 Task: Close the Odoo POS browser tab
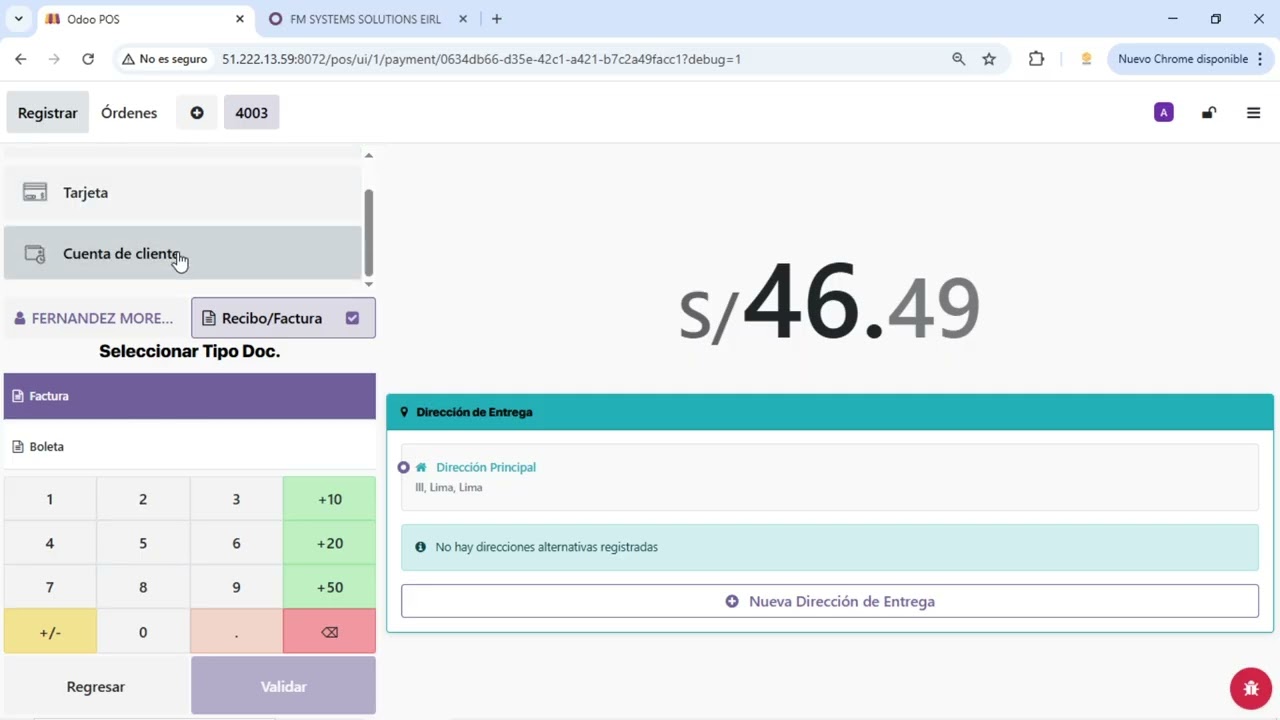coord(240,19)
